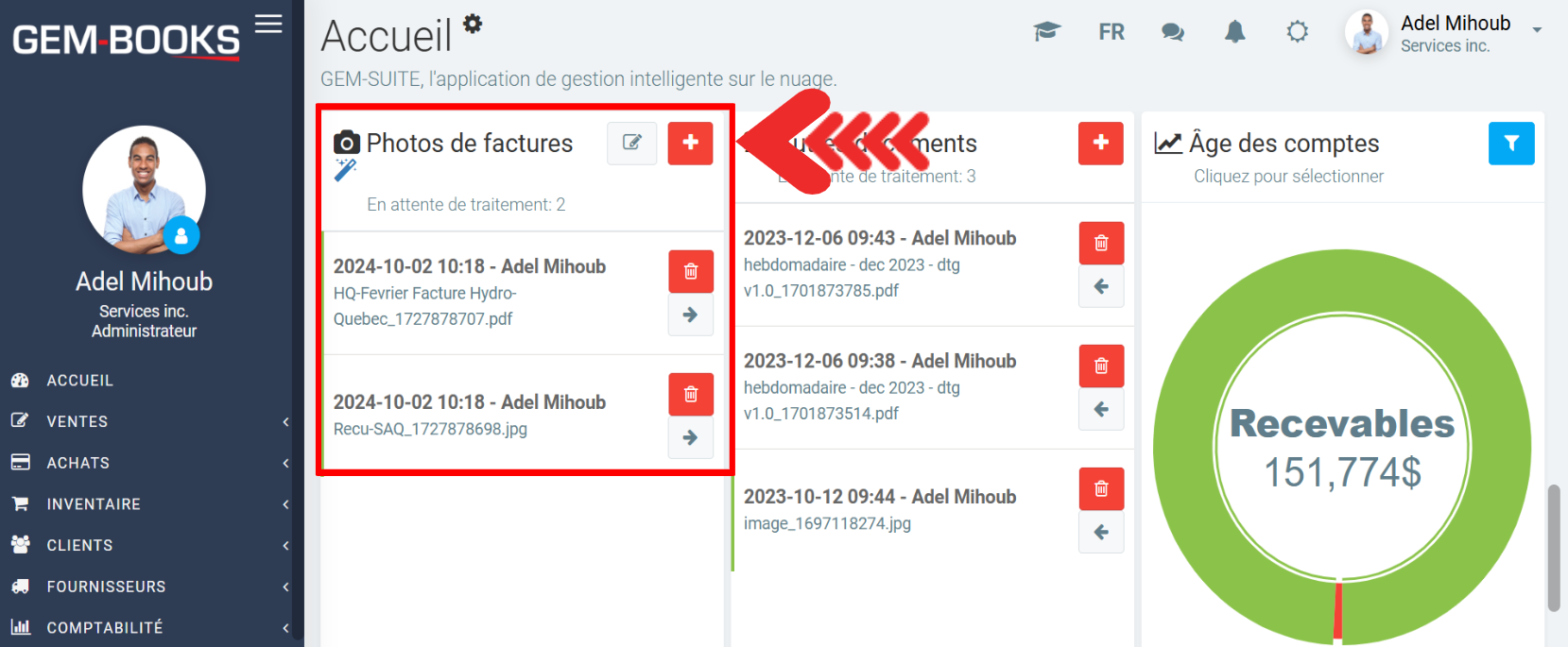Open the image_1697118274.jpg document link
The height and width of the screenshot is (647, 1568).
(x=827, y=523)
